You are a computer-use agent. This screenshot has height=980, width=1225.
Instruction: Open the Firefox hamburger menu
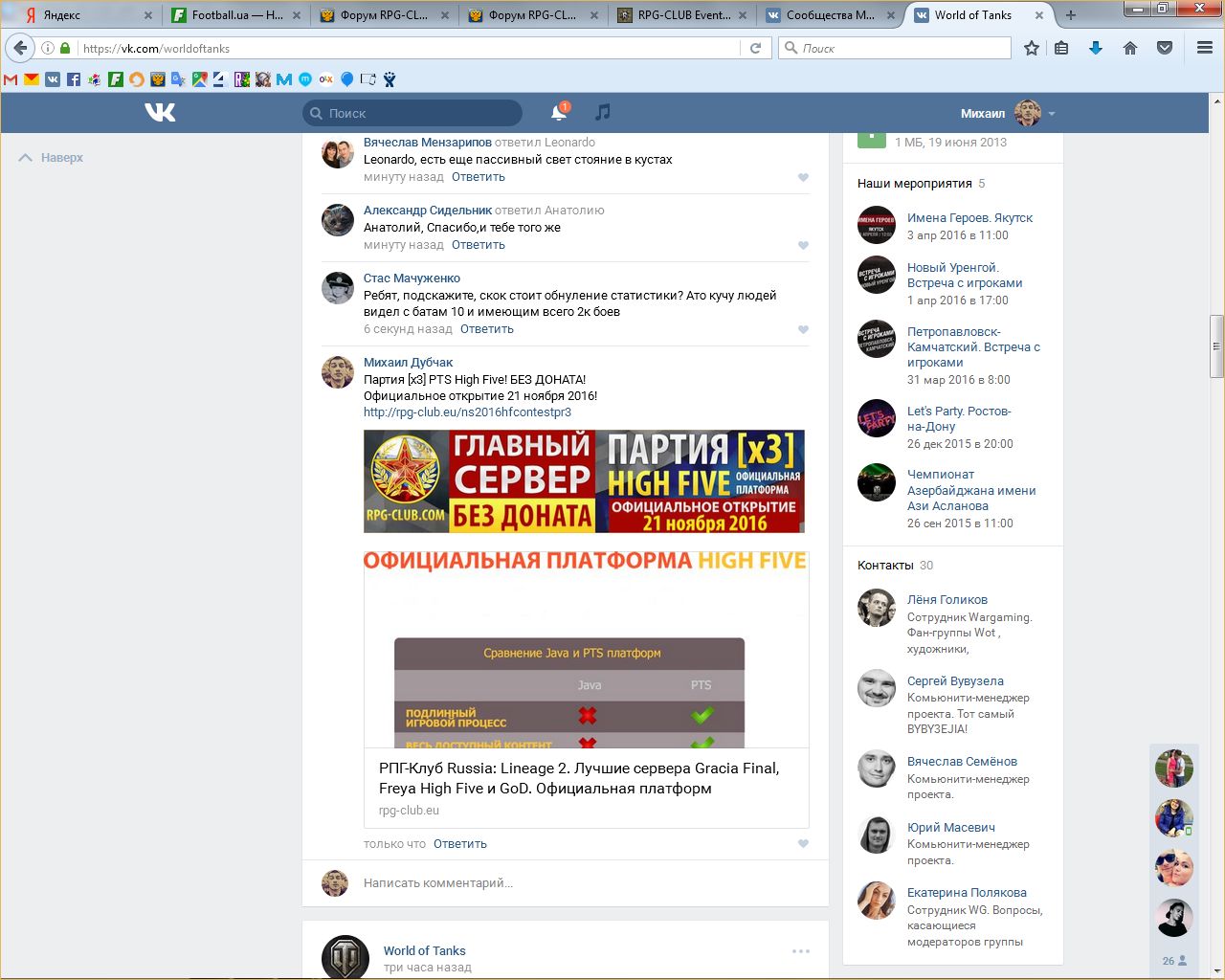point(1204,48)
